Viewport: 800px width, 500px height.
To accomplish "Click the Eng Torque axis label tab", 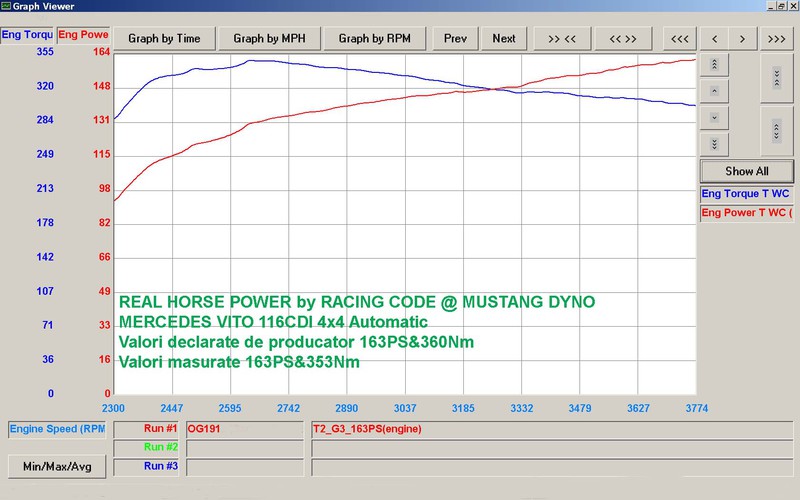I will (27, 35).
